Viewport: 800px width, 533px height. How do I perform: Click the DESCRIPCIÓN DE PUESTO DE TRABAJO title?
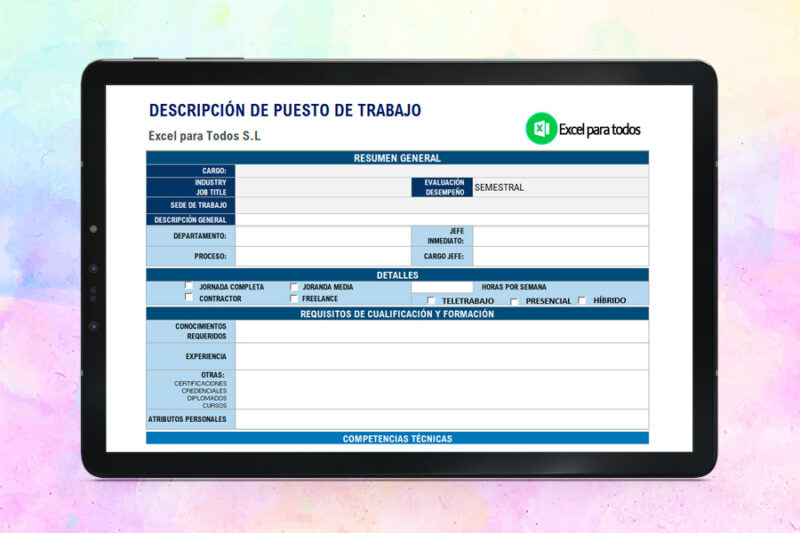click(x=285, y=110)
